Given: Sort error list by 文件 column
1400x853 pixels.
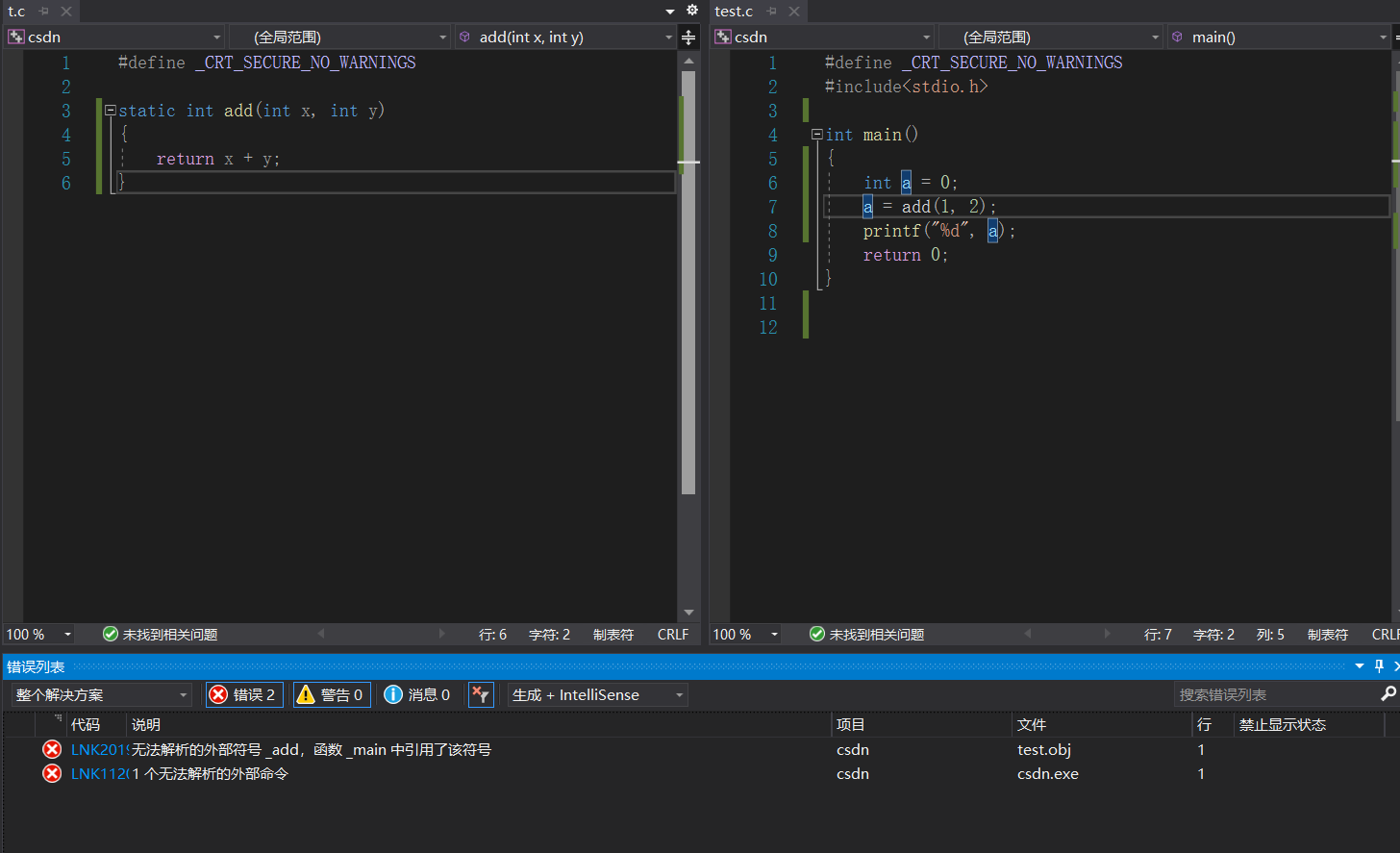Looking at the screenshot, I should click(x=1103, y=724).
